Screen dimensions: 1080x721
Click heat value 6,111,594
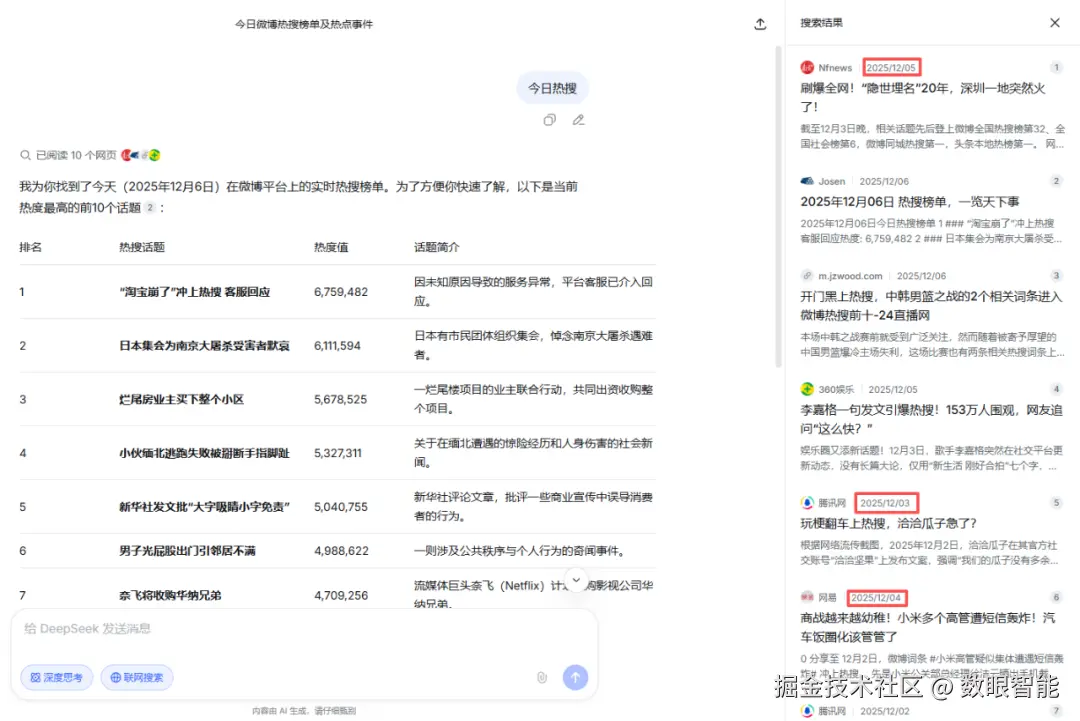(338, 346)
